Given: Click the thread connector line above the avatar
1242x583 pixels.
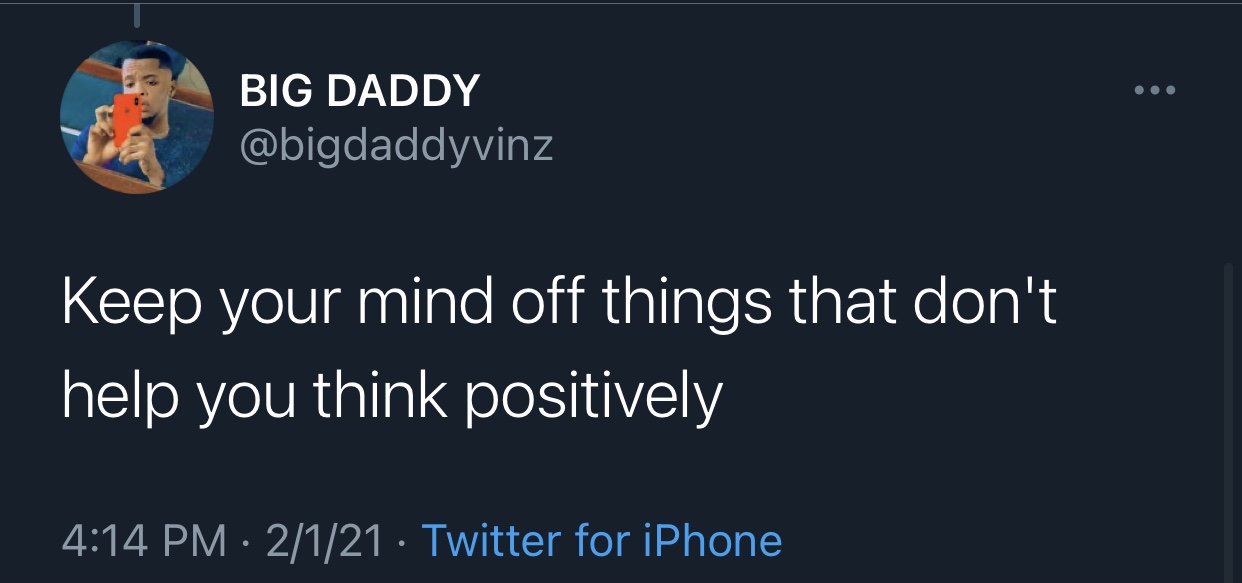Looking at the screenshot, I should click(x=136, y=14).
